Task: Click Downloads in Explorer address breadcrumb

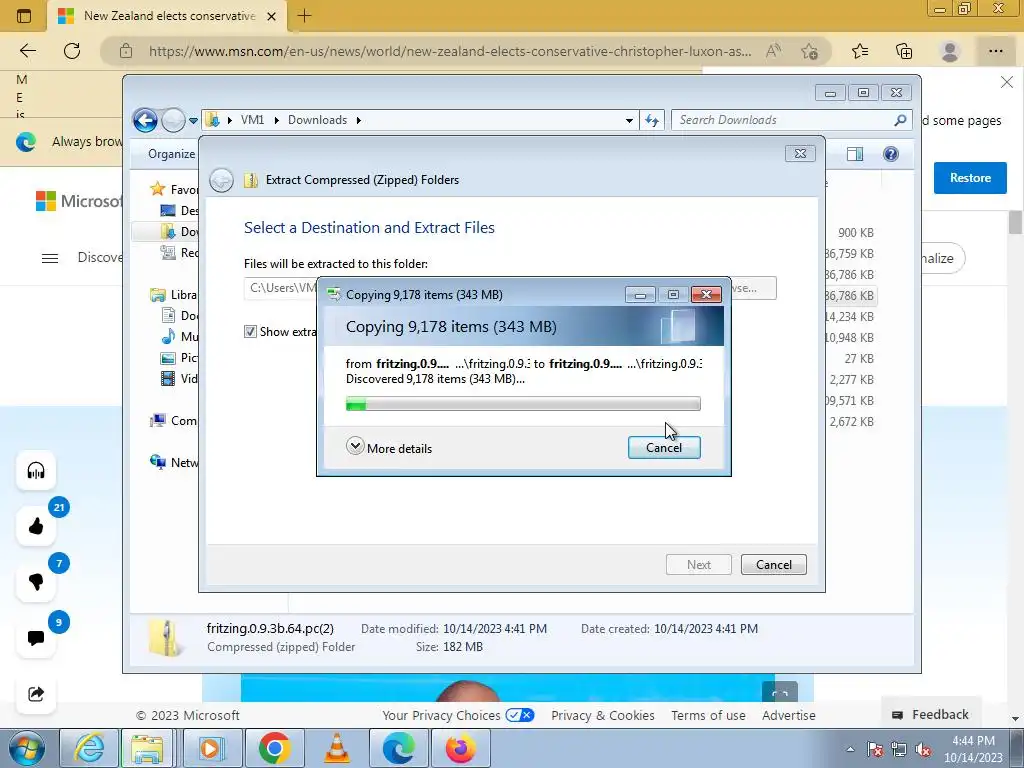Action: coord(317,120)
